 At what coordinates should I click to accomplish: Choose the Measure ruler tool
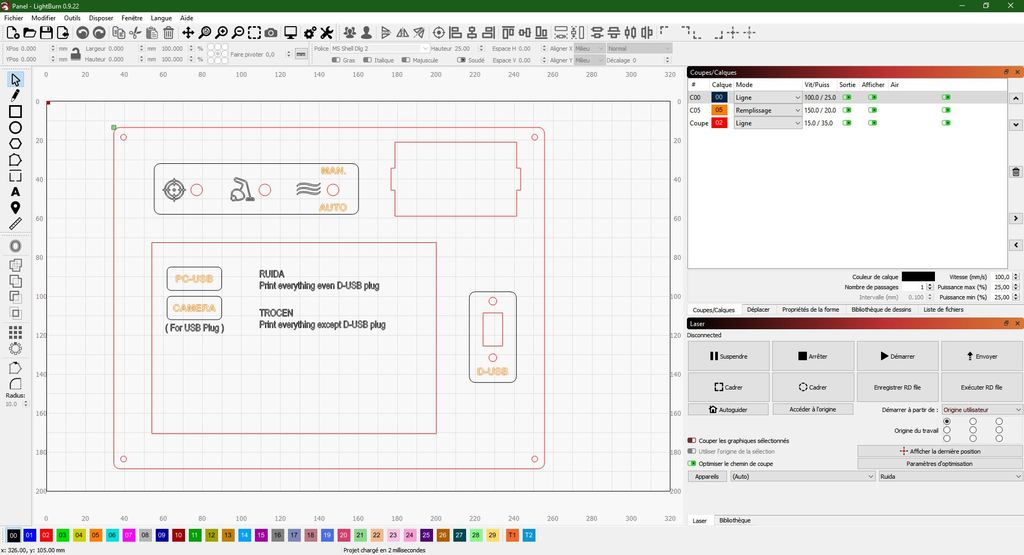(x=15, y=223)
